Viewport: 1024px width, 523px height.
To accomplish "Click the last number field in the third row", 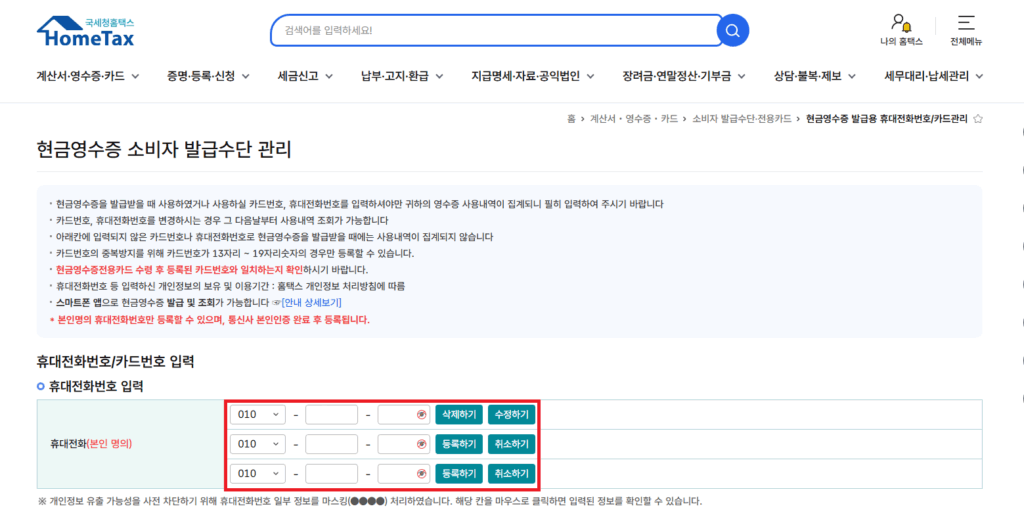I will pyautogui.click(x=404, y=473).
